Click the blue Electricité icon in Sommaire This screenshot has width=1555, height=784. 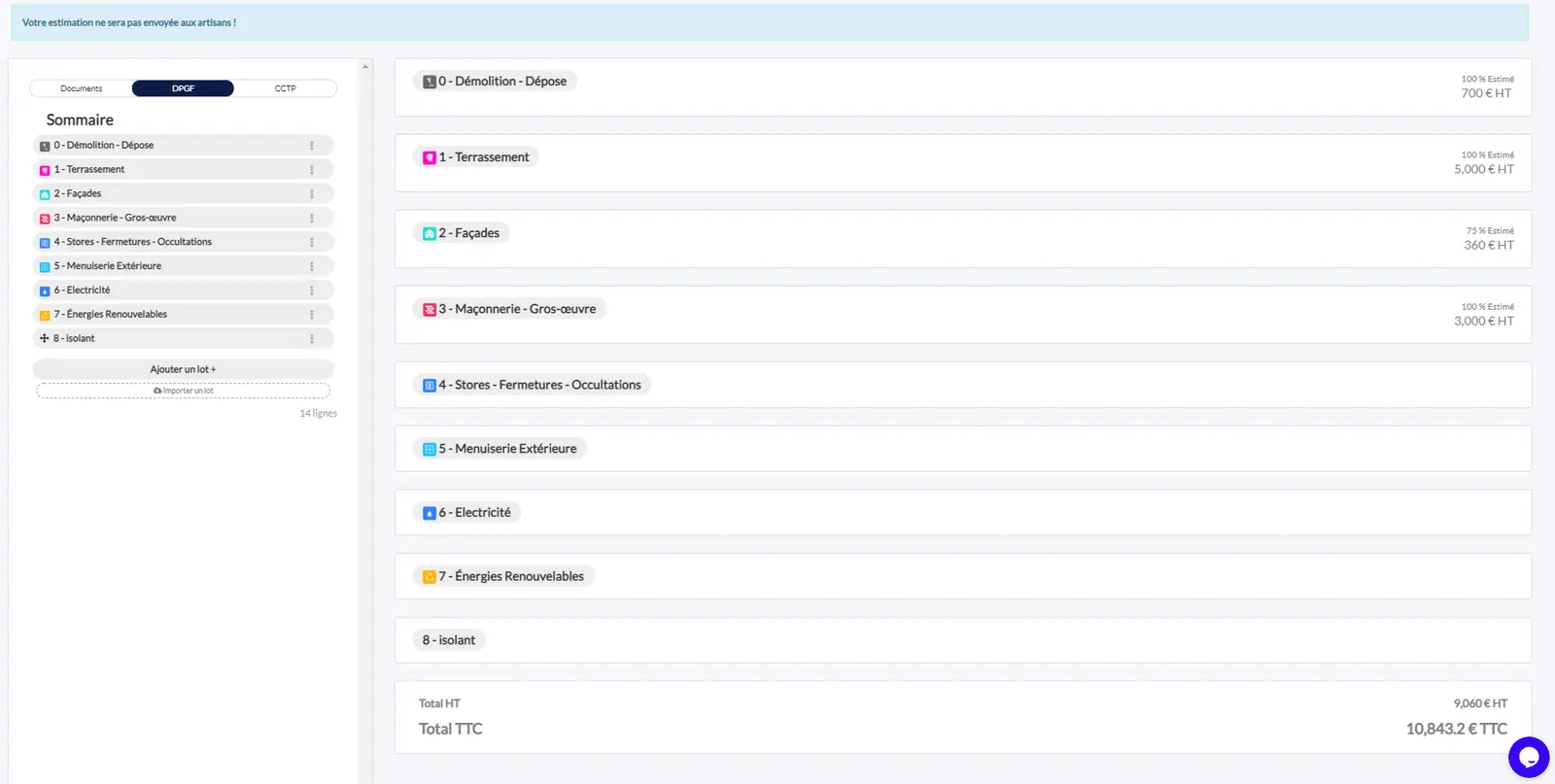pyautogui.click(x=45, y=290)
